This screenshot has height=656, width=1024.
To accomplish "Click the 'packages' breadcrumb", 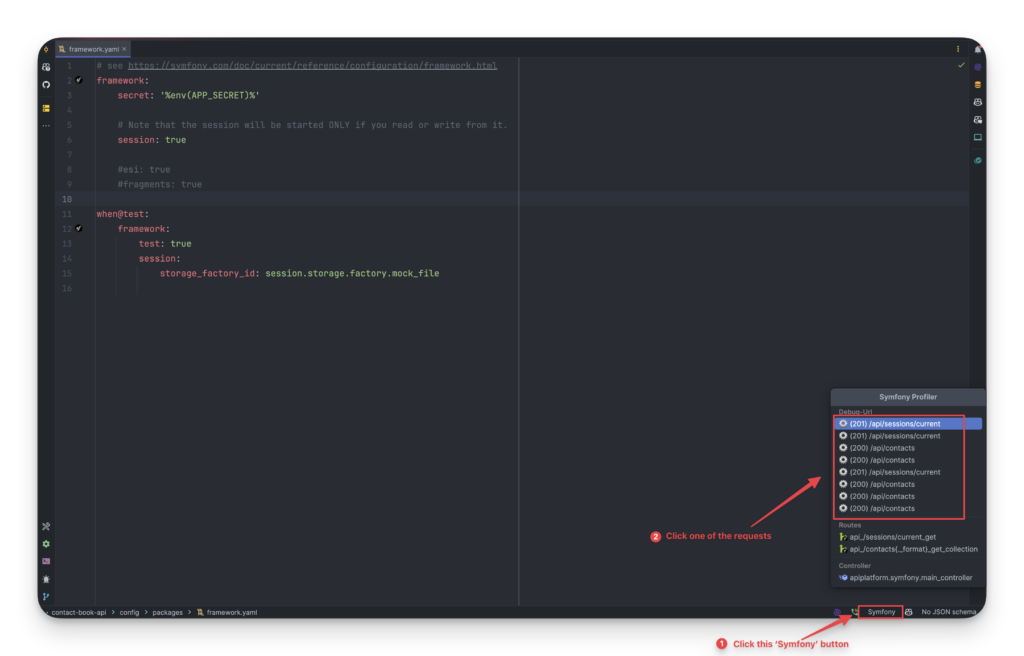I will click(167, 612).
